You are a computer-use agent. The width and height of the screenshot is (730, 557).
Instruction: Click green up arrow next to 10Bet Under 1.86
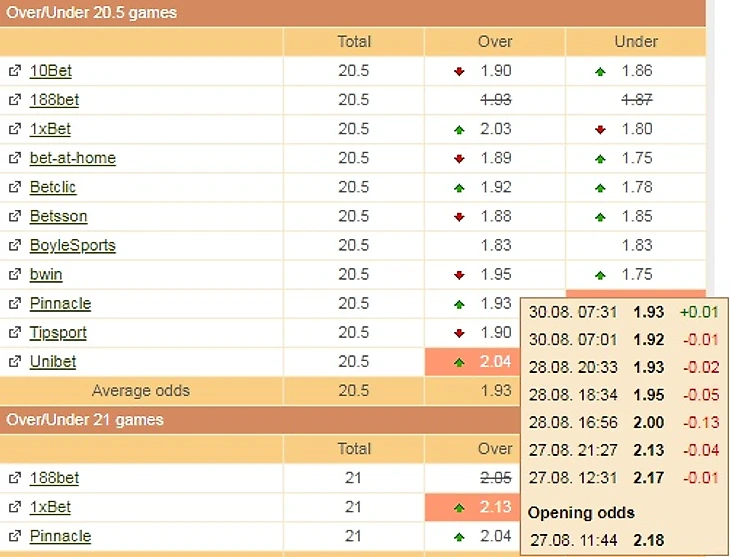[601, 71]
